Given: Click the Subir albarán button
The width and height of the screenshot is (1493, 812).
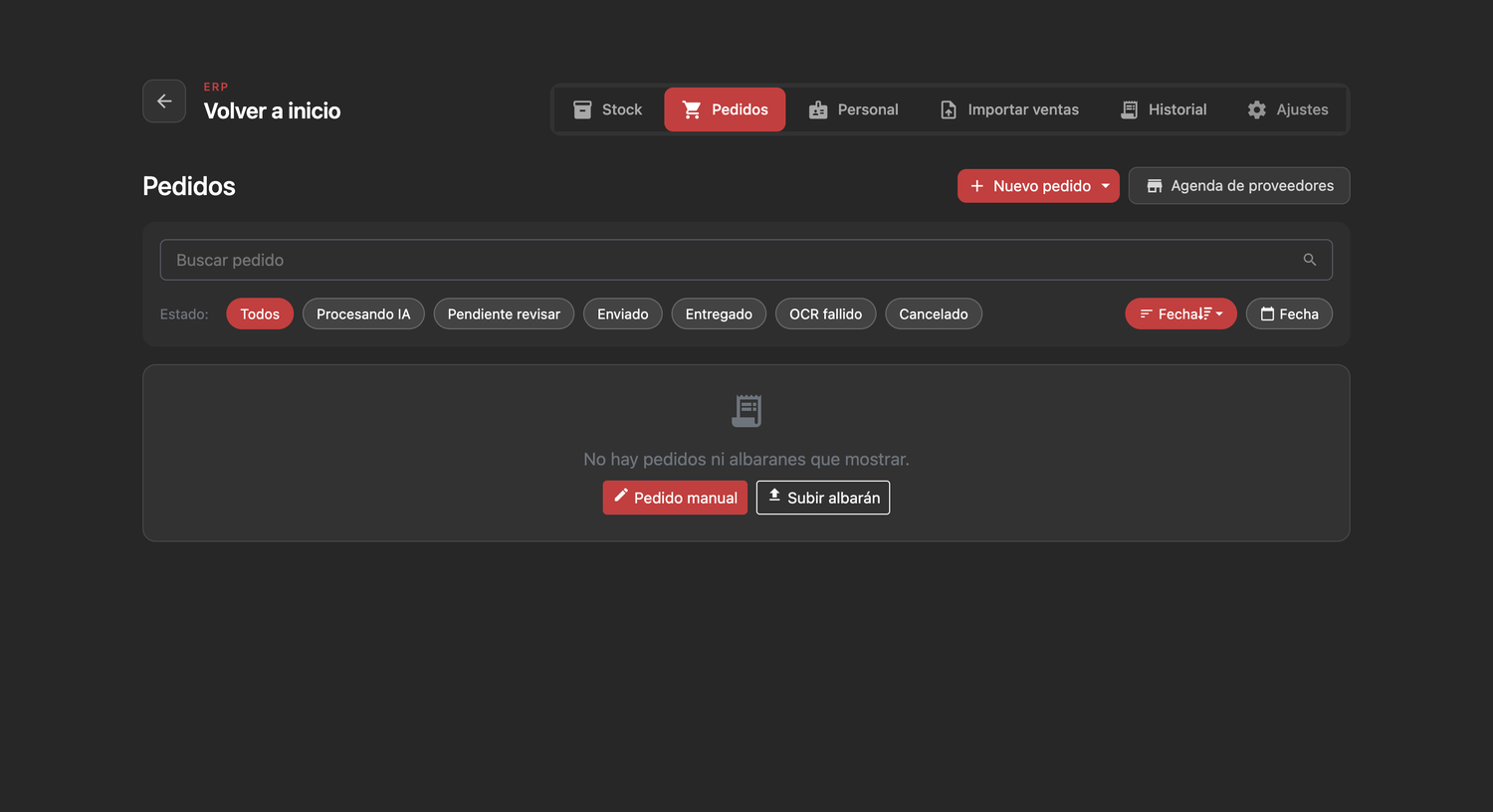Looking at the screenshot, I should pyautogui.click(x=823, y=498).
